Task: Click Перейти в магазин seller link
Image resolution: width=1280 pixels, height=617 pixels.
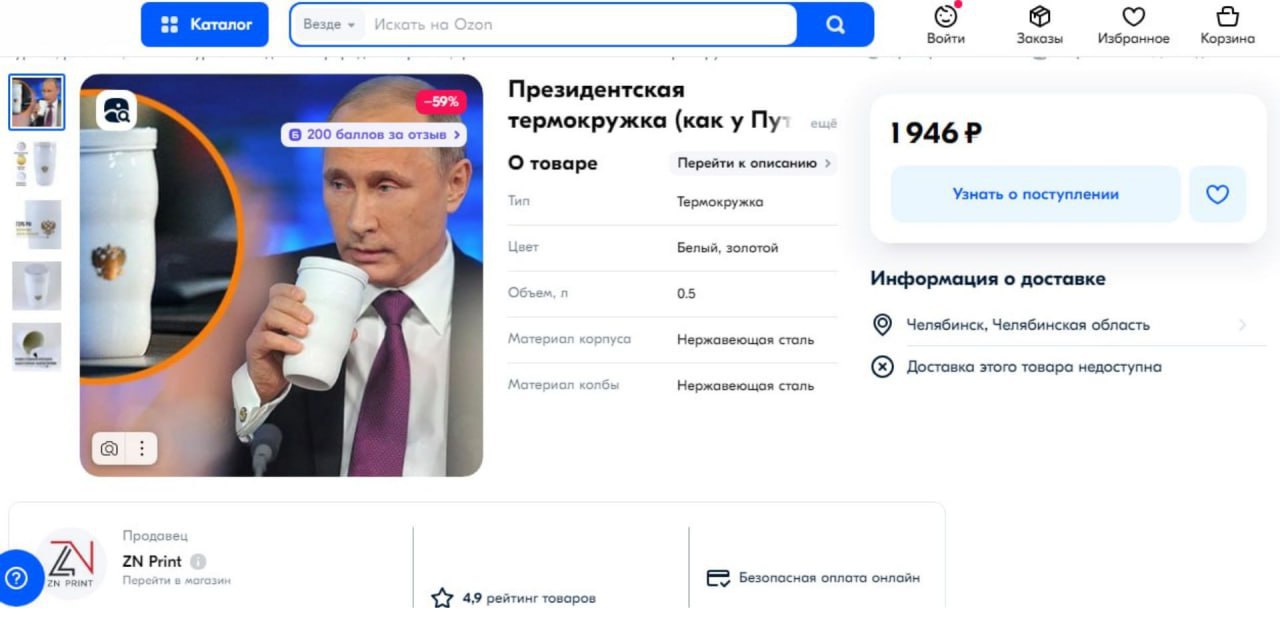Action: point(177,580)
